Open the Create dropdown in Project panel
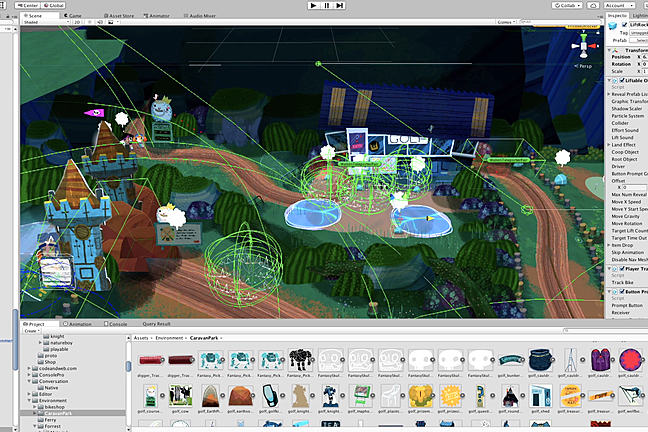Viewport: 648px width, 432px height. 32,331
